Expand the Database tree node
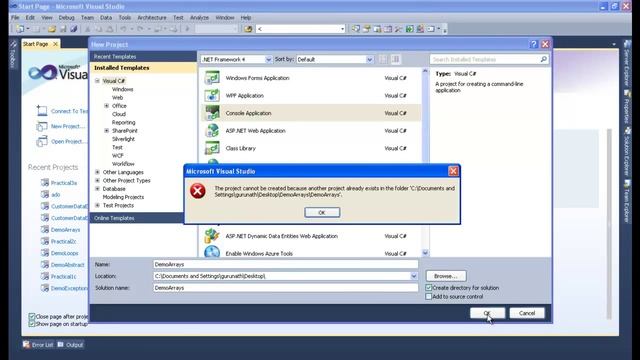Image resolution: width=640 pixels, height=360 pixels. click(x=98, y=189)
